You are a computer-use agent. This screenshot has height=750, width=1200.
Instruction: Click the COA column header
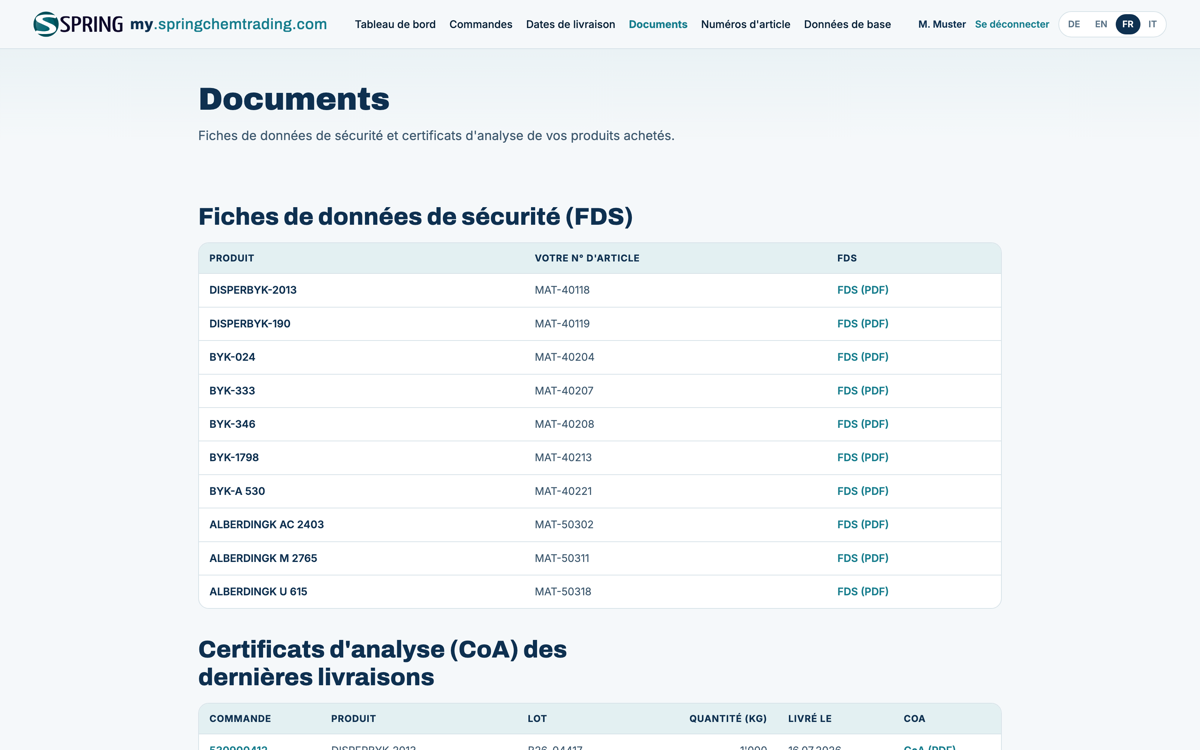coord(915,718)
